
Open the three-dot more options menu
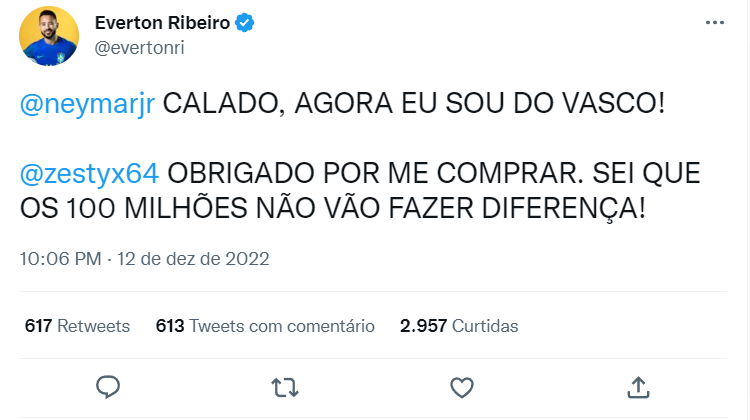[713, 22]
